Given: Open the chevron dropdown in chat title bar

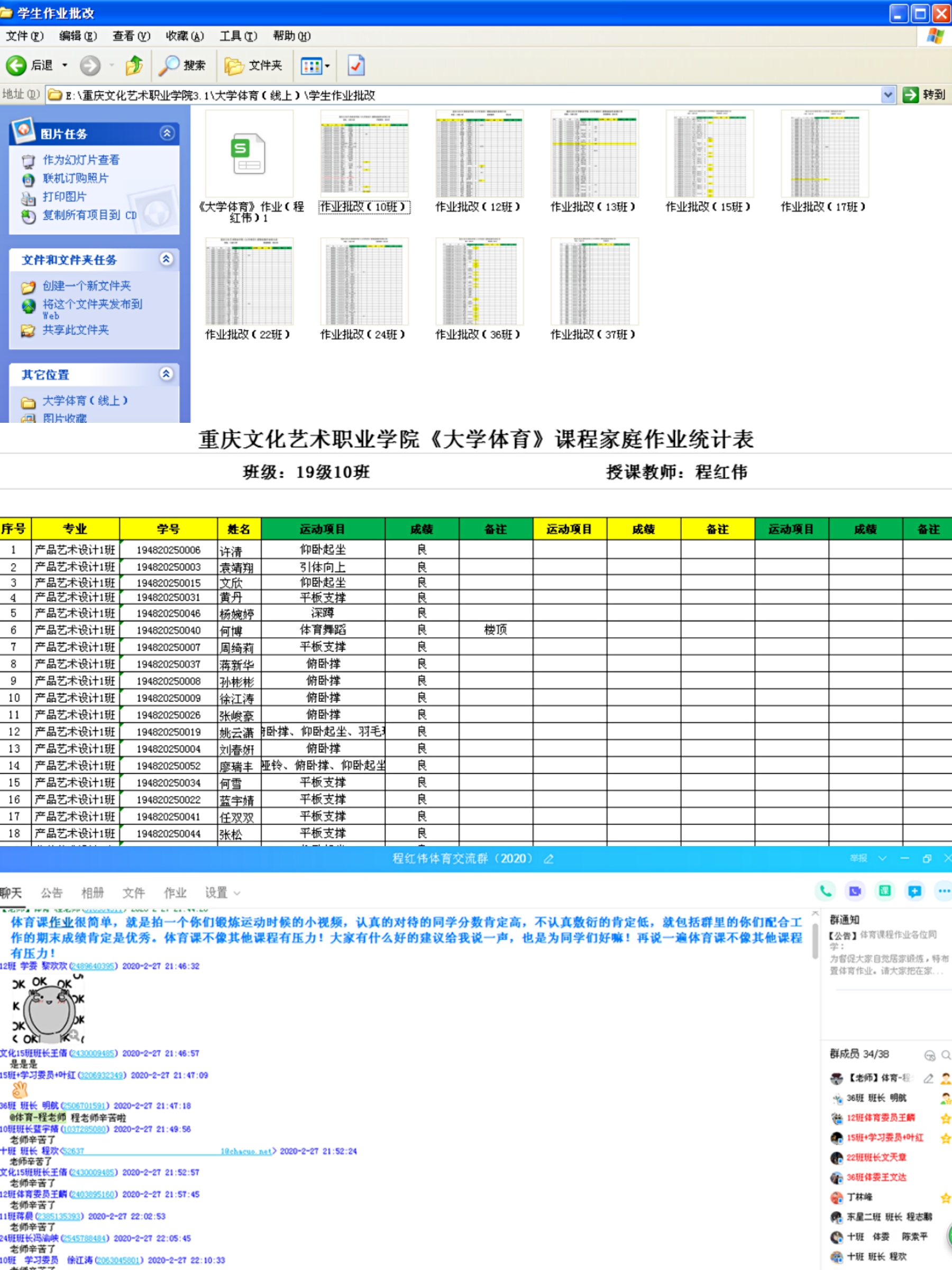Looking at the screenshot, I should click(883, 858).
